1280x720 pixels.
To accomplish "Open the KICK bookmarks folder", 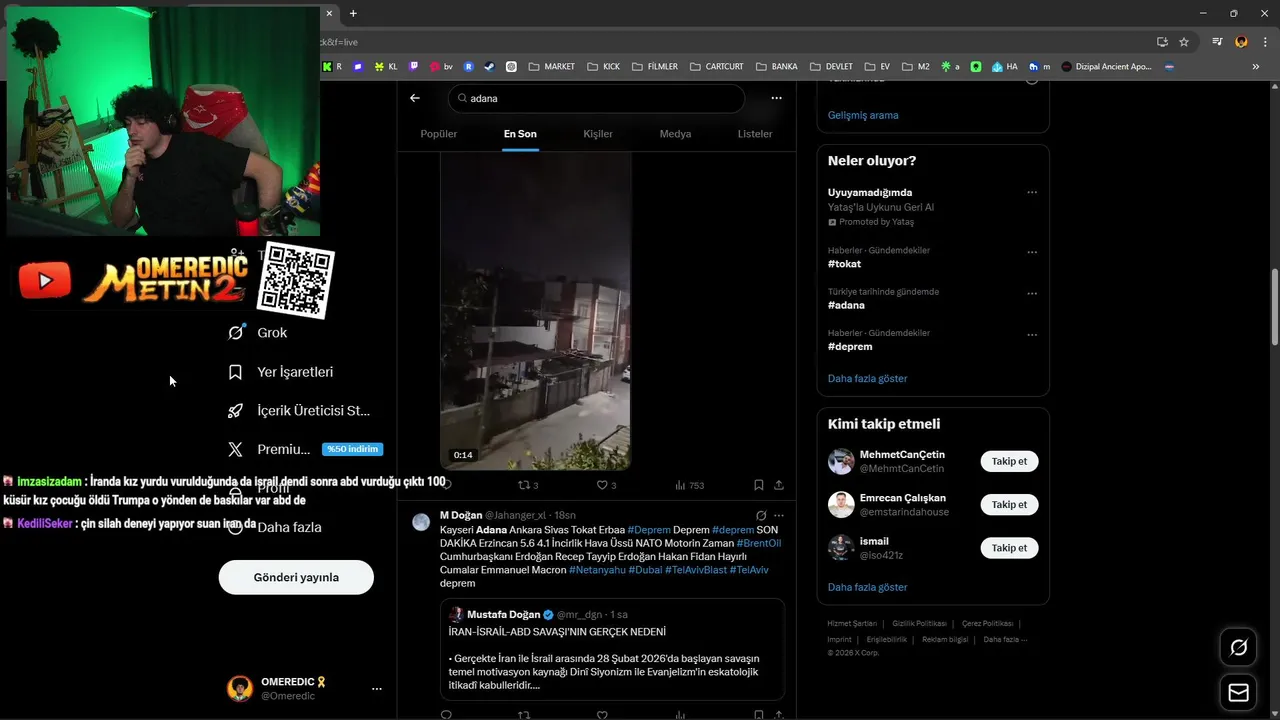I will pos(603,67).
